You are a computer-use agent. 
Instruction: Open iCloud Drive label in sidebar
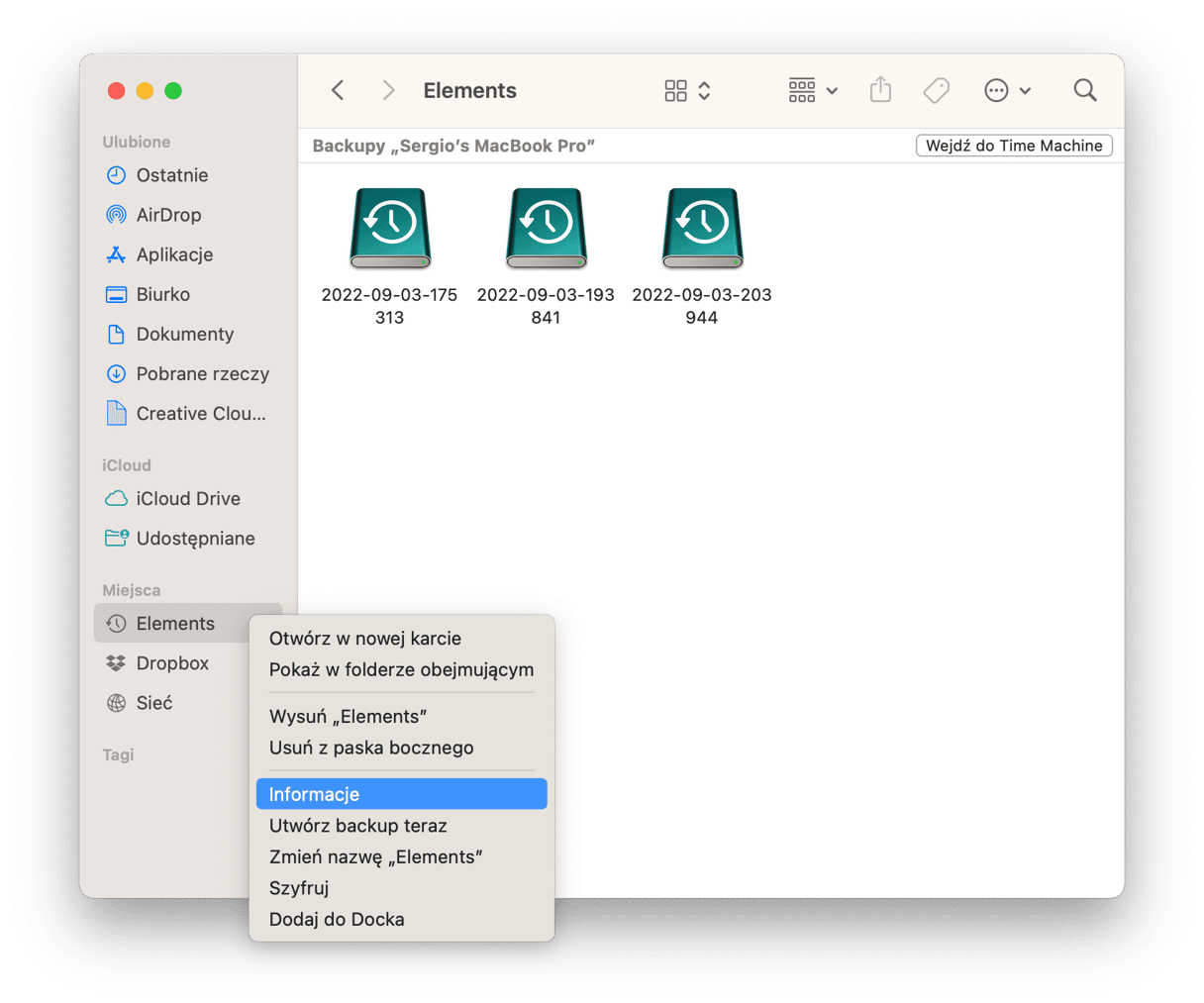coord(188,498)
